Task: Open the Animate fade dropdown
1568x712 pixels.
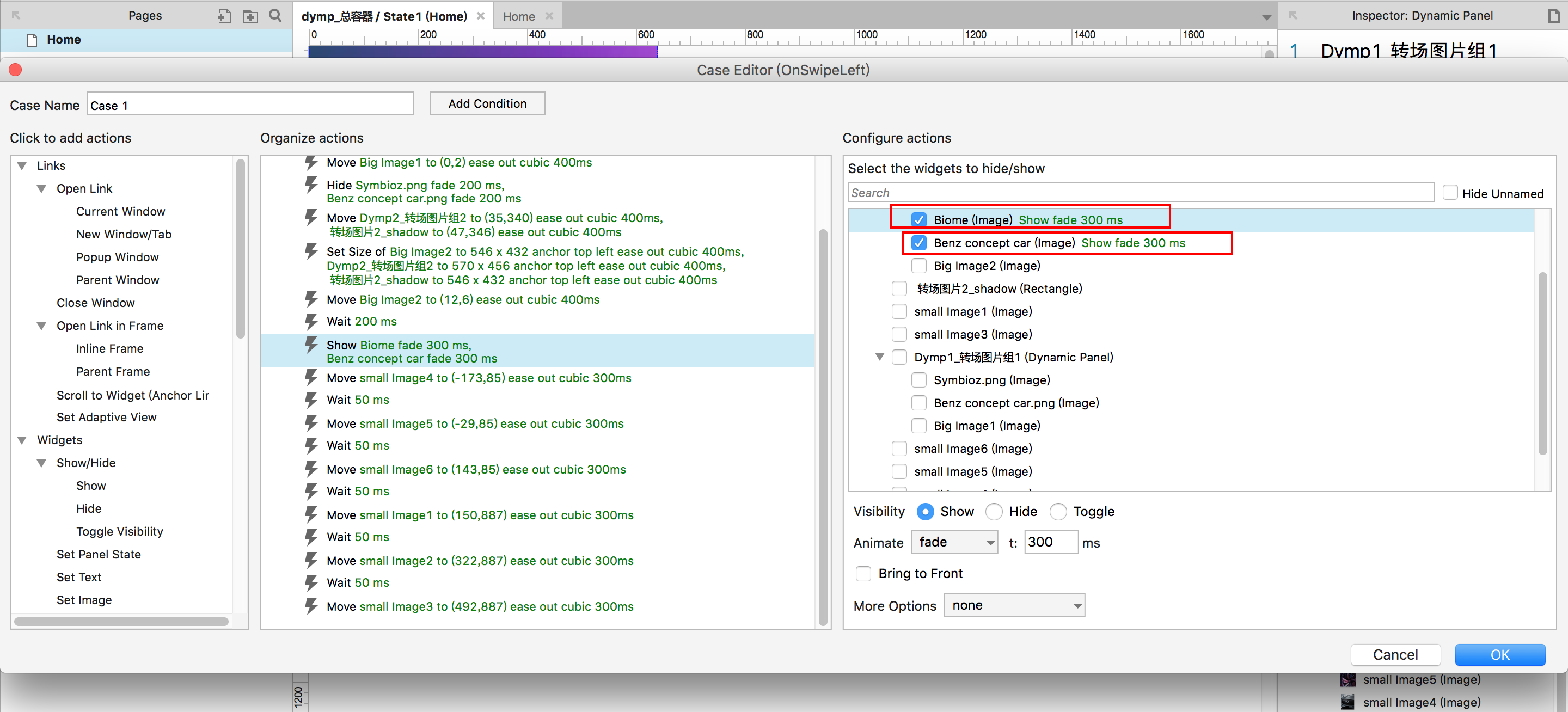Action: tap(954, 542)
